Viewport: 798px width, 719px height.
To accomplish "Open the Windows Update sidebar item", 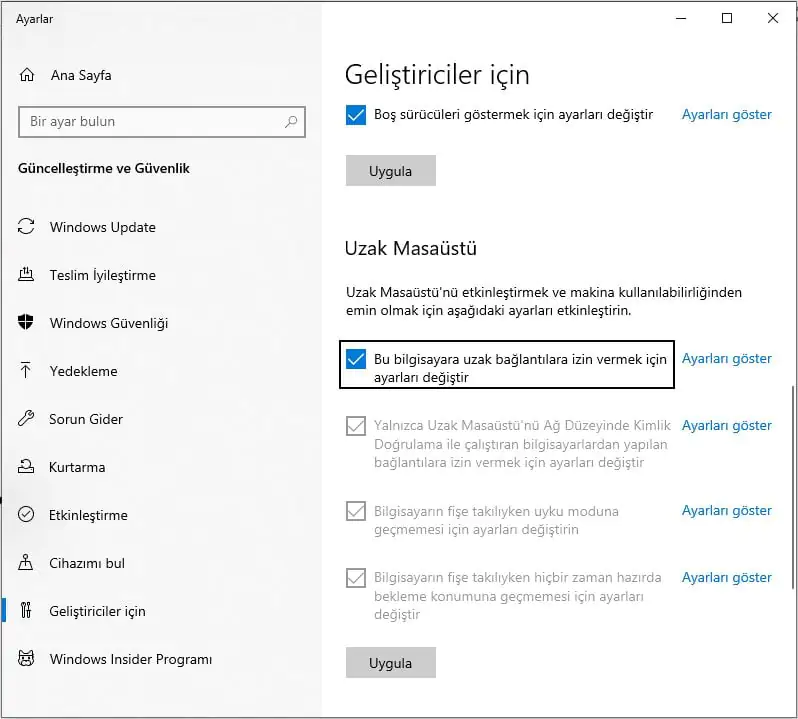I will pos(102,227).
